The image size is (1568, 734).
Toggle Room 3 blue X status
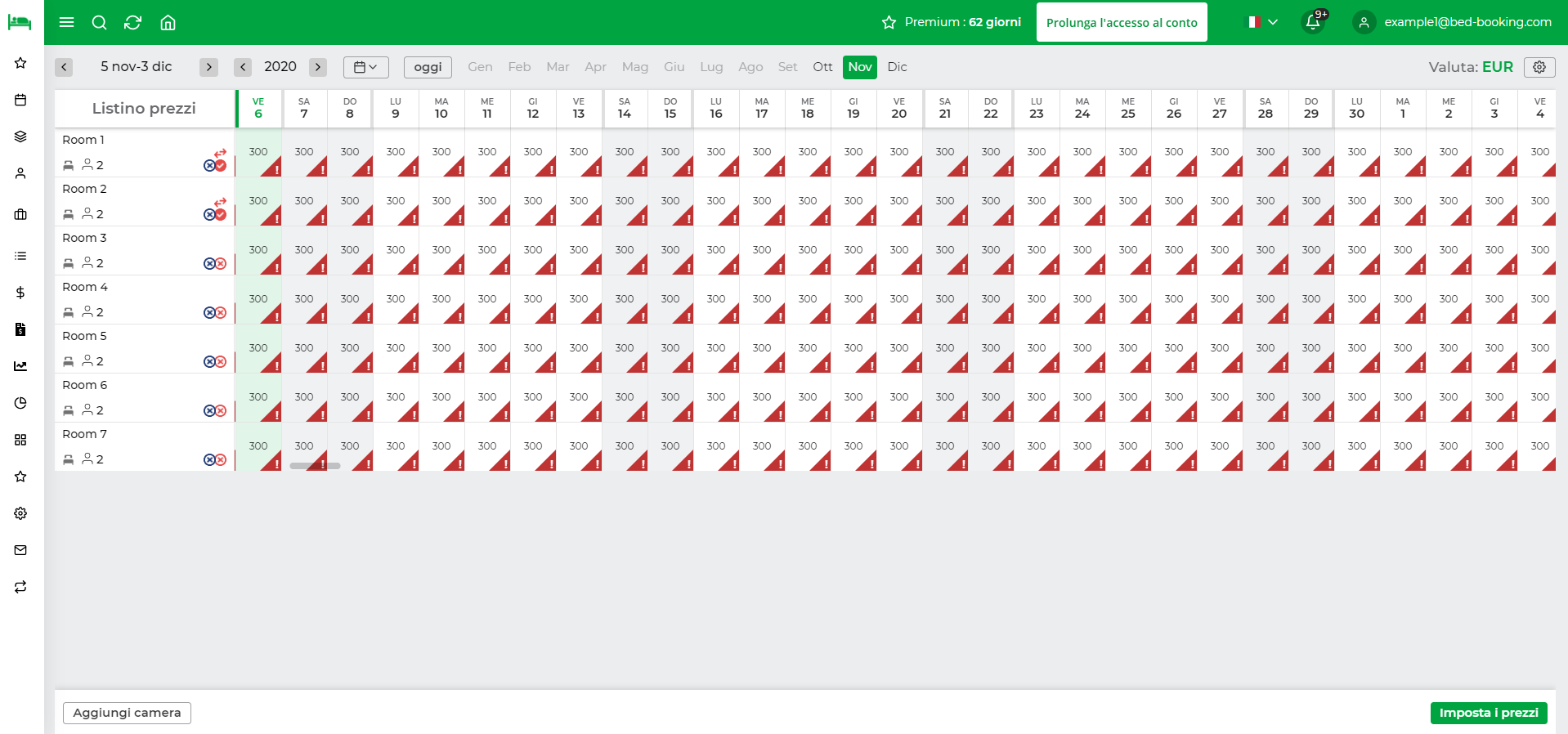pos(209,263)
